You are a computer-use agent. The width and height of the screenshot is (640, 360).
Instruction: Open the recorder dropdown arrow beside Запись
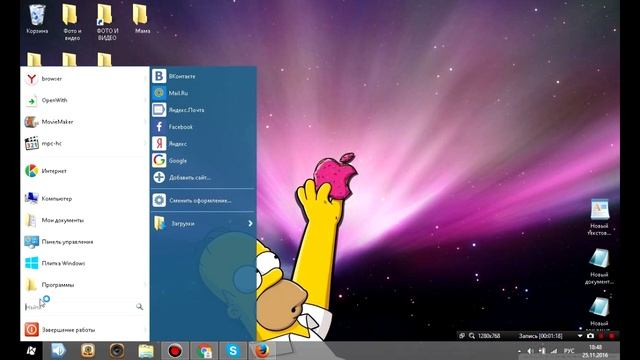[x=580, y=336]
